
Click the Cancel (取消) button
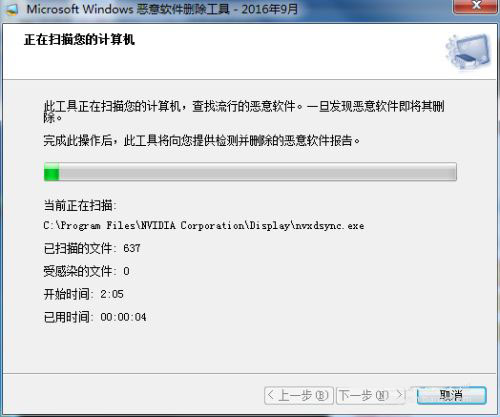451,396
